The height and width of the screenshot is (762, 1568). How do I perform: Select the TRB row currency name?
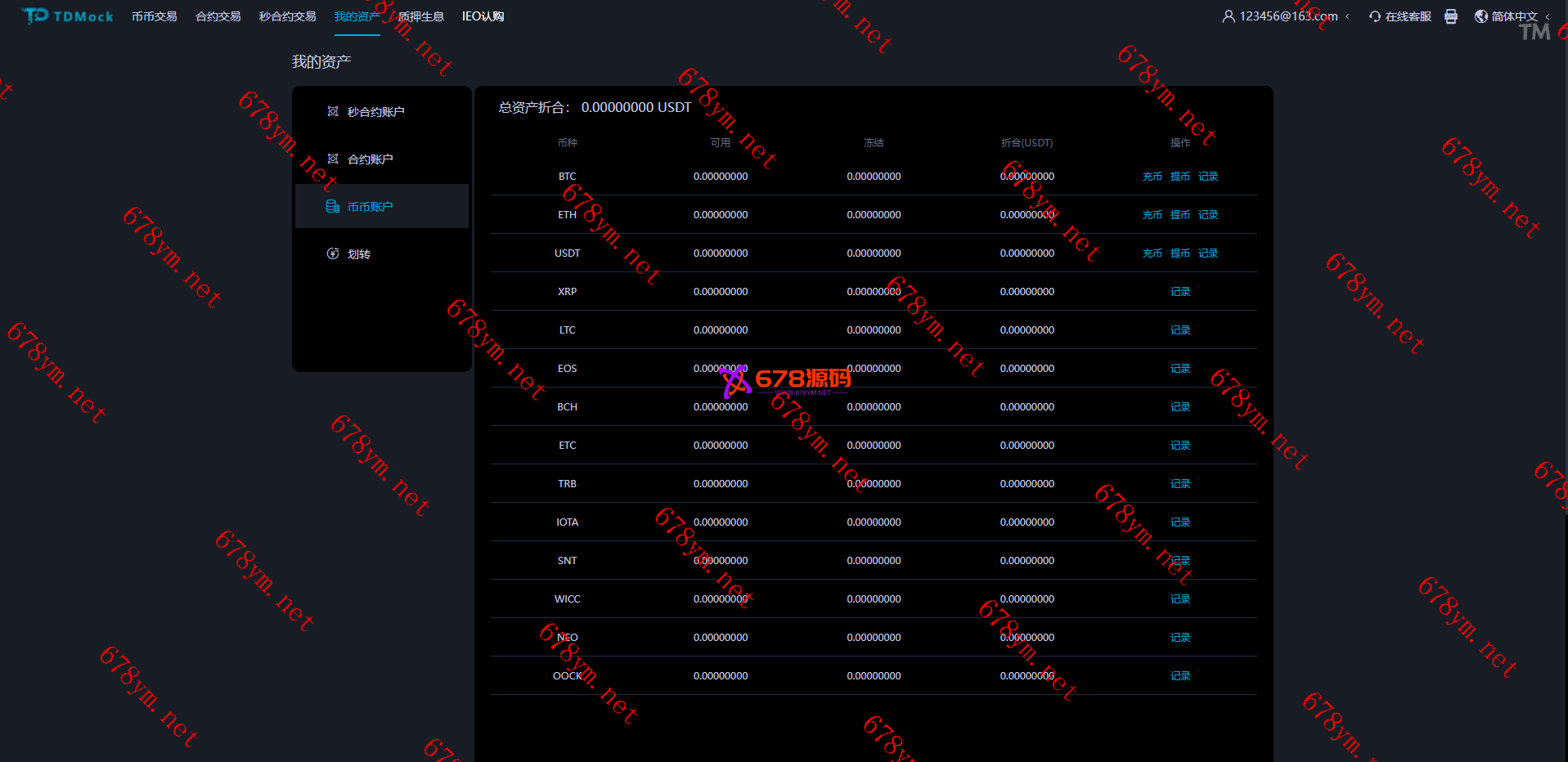tap(567, 484)
